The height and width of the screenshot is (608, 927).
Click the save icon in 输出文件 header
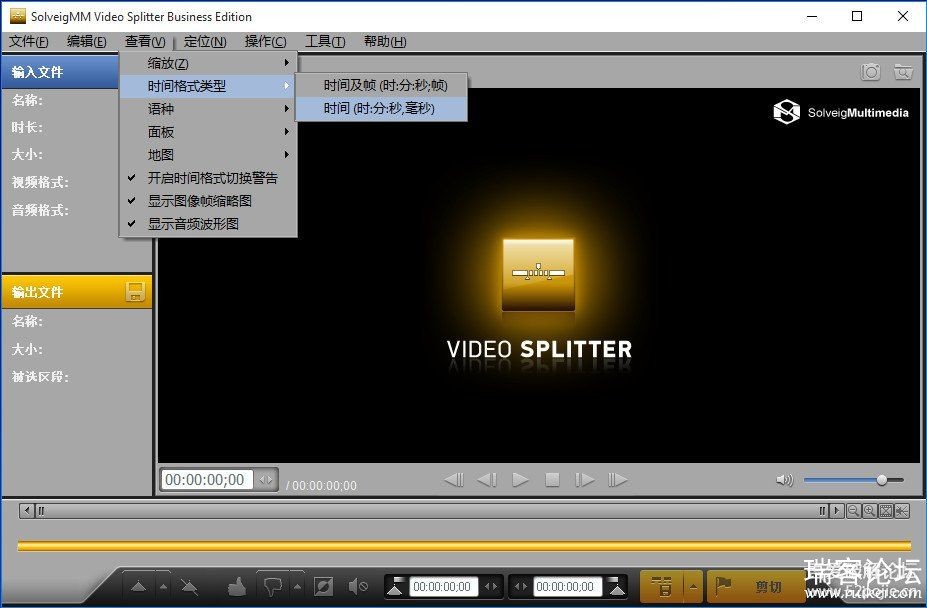[x=135, y=292]
